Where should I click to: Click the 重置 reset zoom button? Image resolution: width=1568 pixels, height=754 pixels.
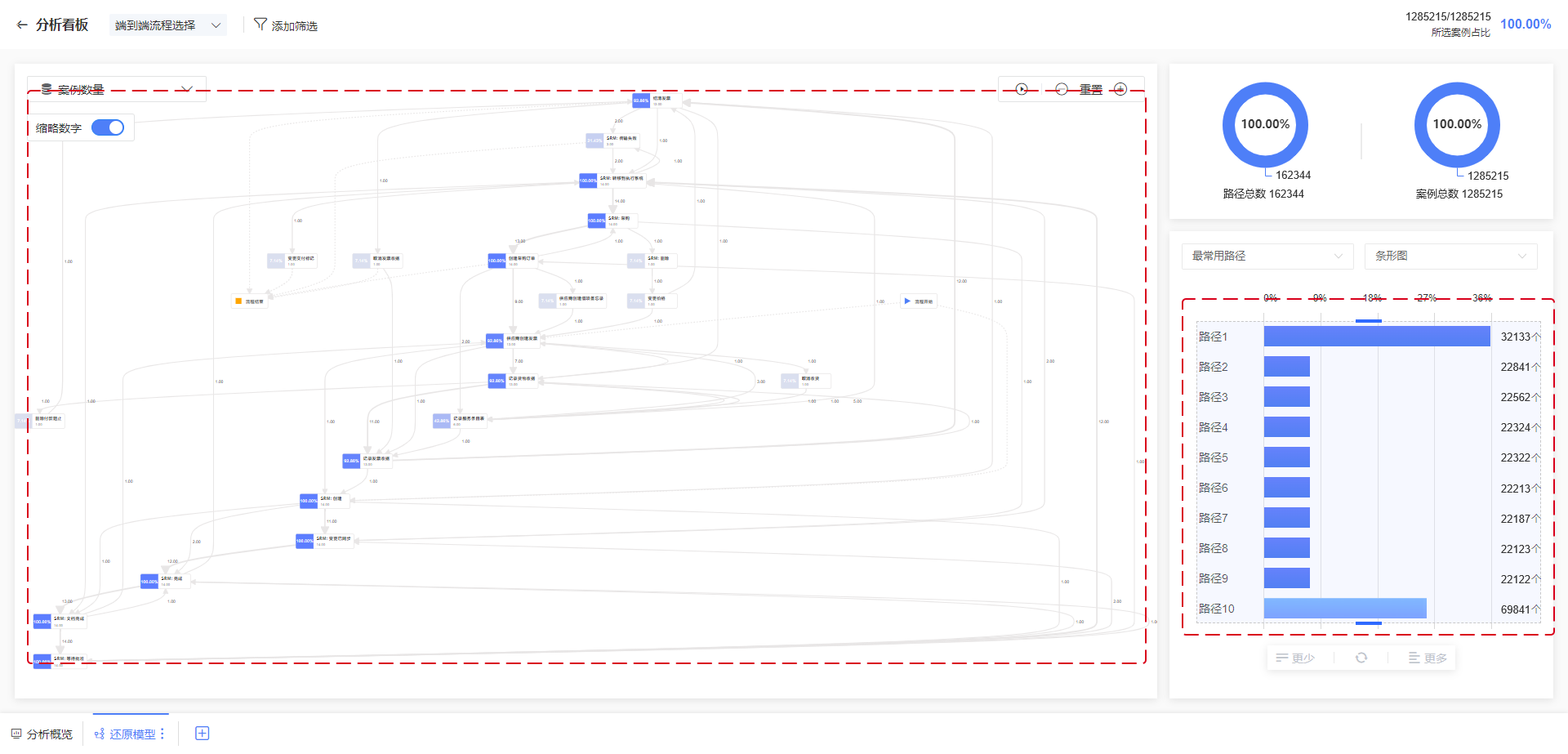pos(1091,89)
